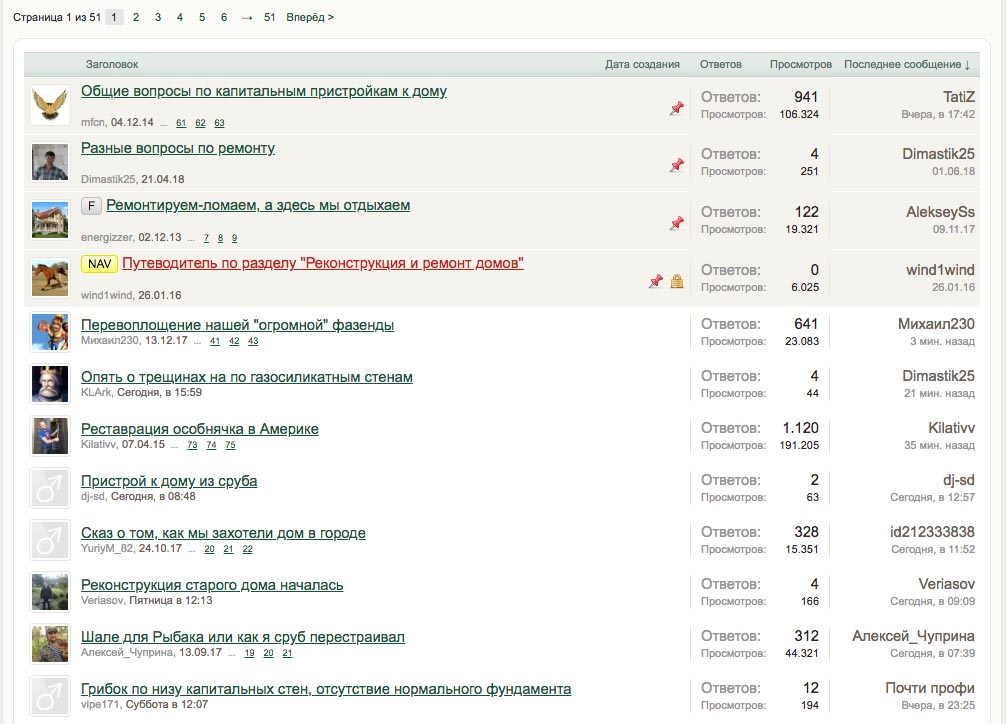Sort threads by 'Просмотров' column

click(800, 64)
